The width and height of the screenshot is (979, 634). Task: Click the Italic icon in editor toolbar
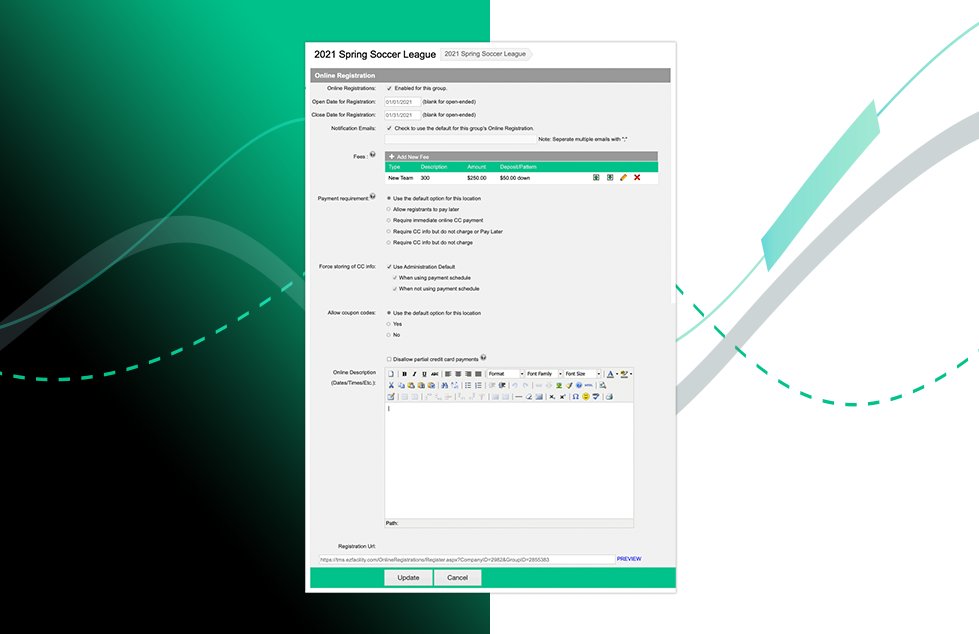(414, 374)
